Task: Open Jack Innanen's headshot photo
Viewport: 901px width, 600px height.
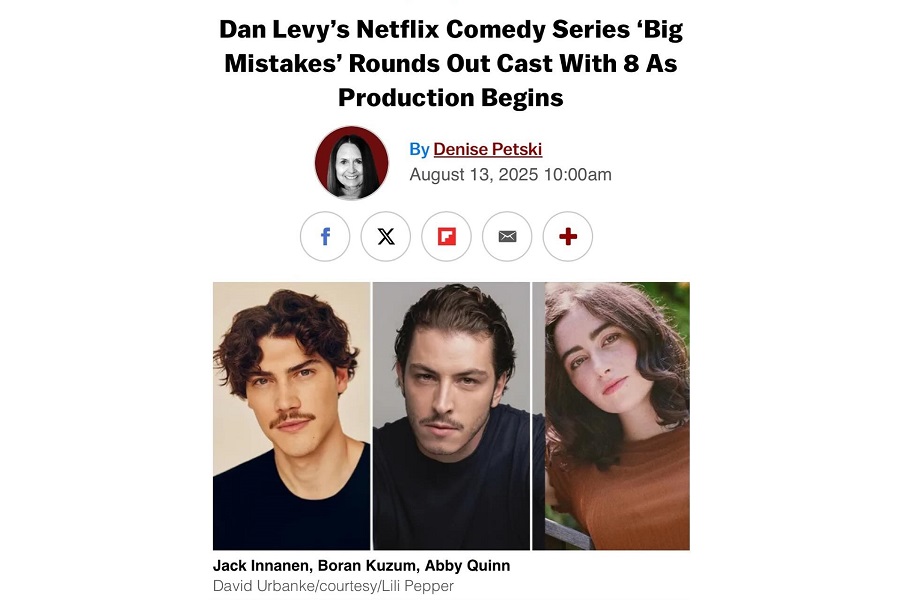Action: (291, 416)
